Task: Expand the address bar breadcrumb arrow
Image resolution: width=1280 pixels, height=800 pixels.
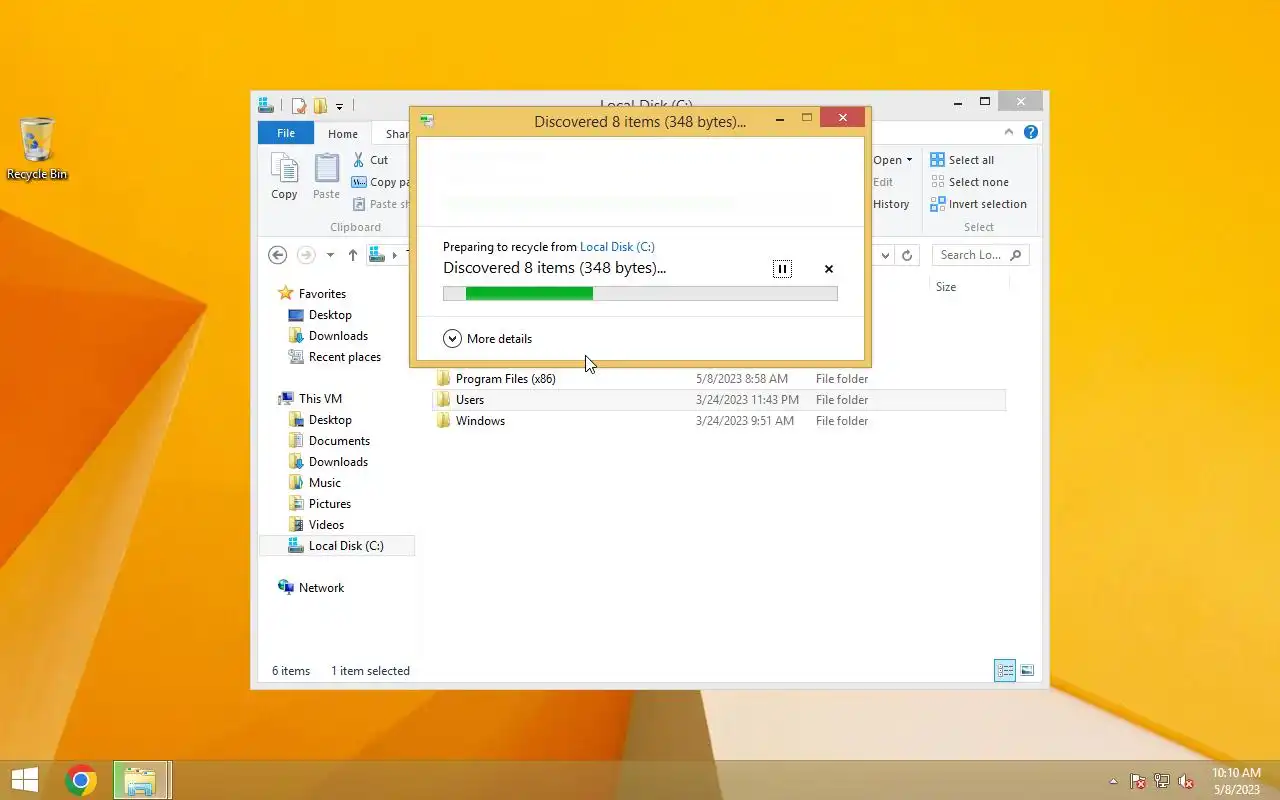Action: click(x=394, y=255)
